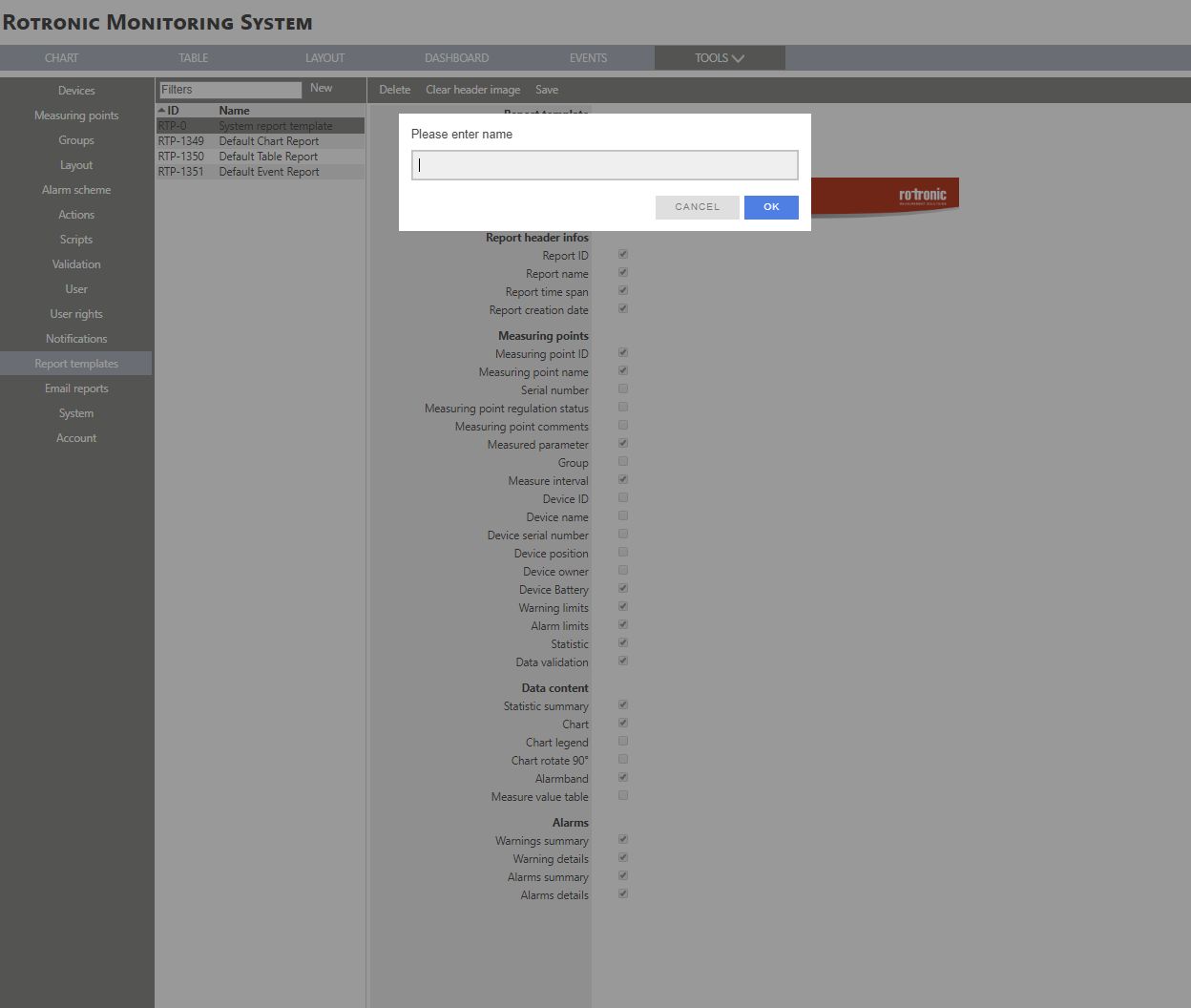Select Default Table Report row
This screenshot has height=1008, width=1191.
click(x=261, y=157)
